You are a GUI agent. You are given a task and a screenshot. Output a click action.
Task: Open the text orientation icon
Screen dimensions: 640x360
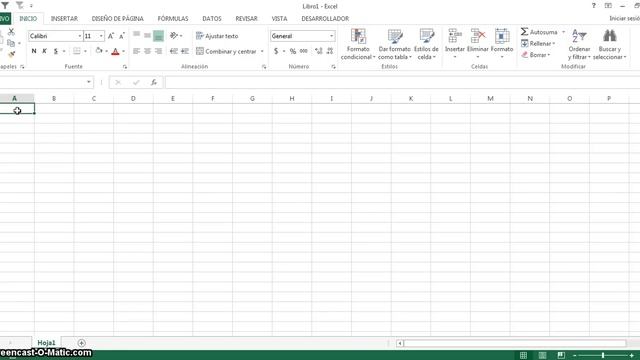(x=174, y=36)
